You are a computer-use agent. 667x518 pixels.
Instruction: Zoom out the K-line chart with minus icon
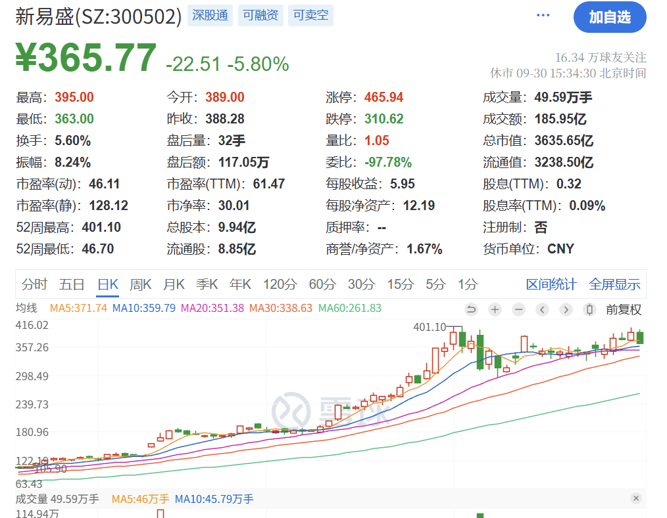point(520,309)
